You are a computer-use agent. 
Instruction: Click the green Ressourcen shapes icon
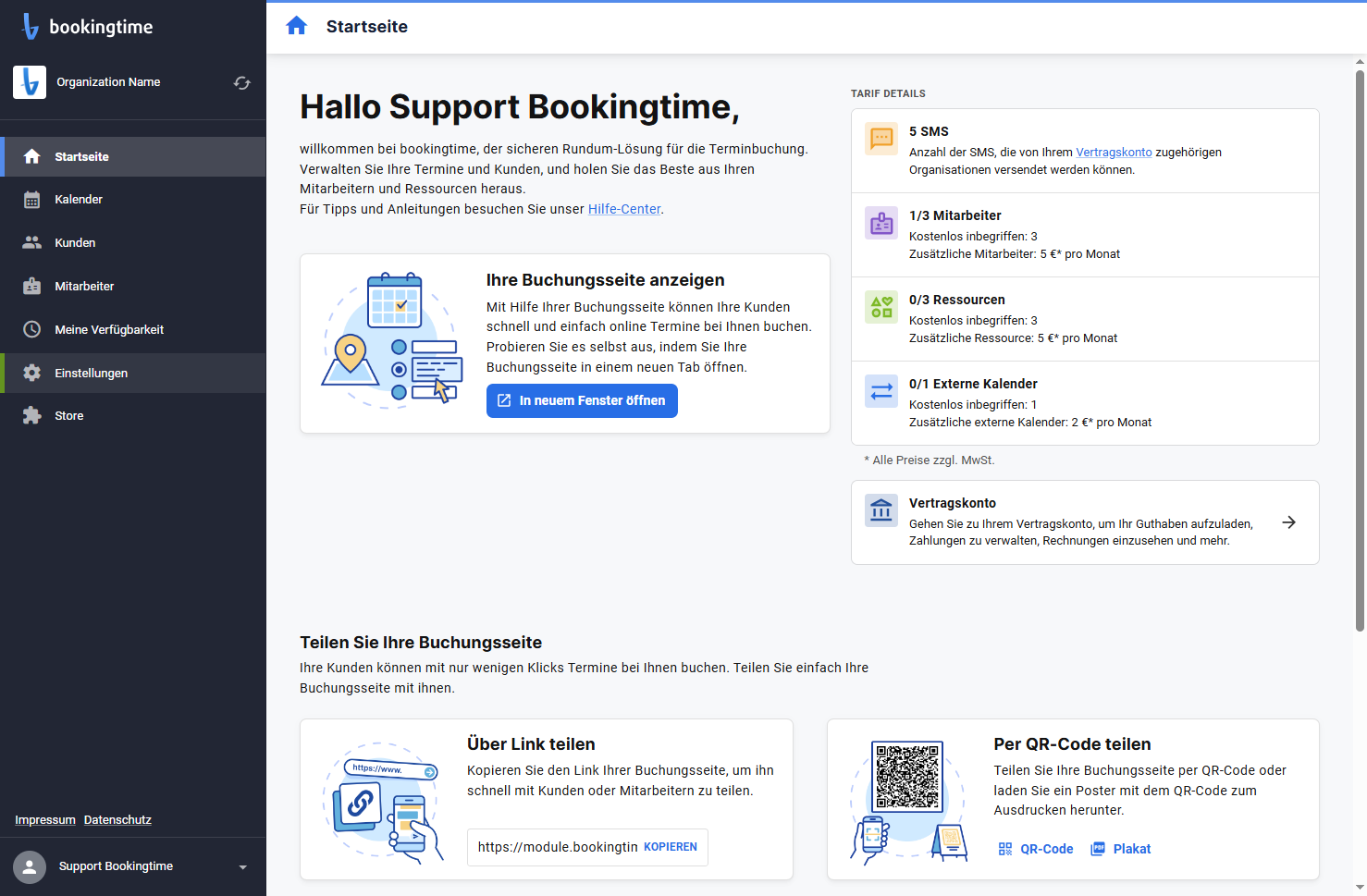point(881,307)
